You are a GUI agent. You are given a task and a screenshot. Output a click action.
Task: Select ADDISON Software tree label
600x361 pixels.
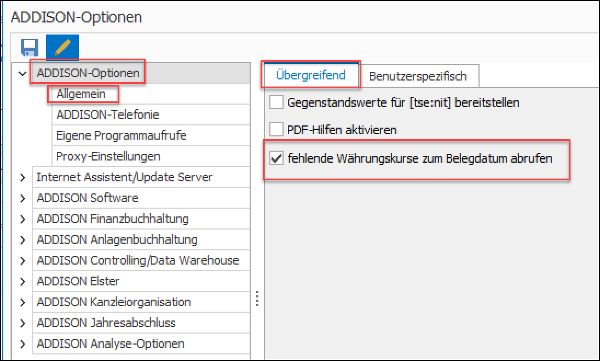coord(87,198)
